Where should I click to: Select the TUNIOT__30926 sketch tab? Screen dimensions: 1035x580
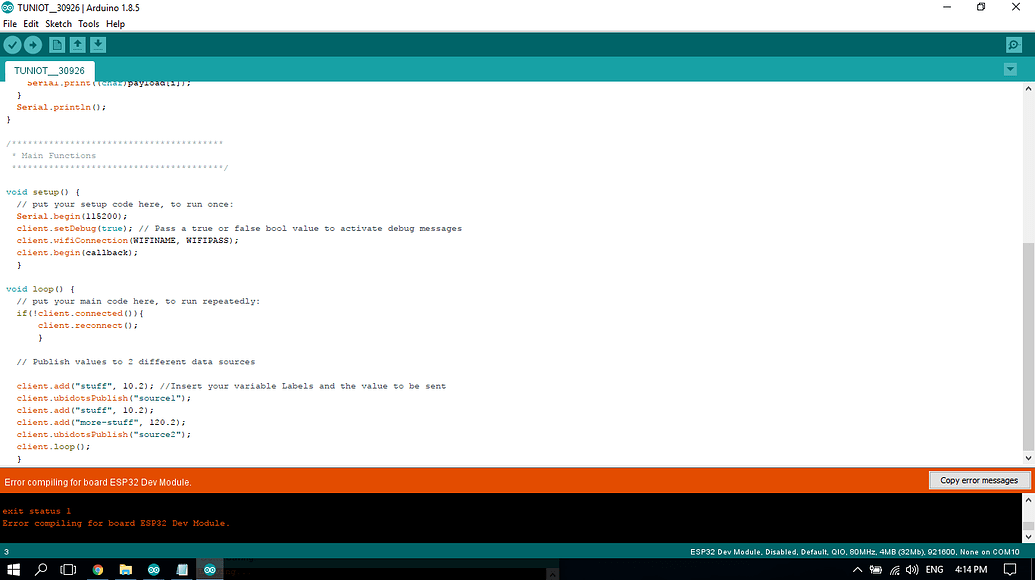[x=49, y=71]
